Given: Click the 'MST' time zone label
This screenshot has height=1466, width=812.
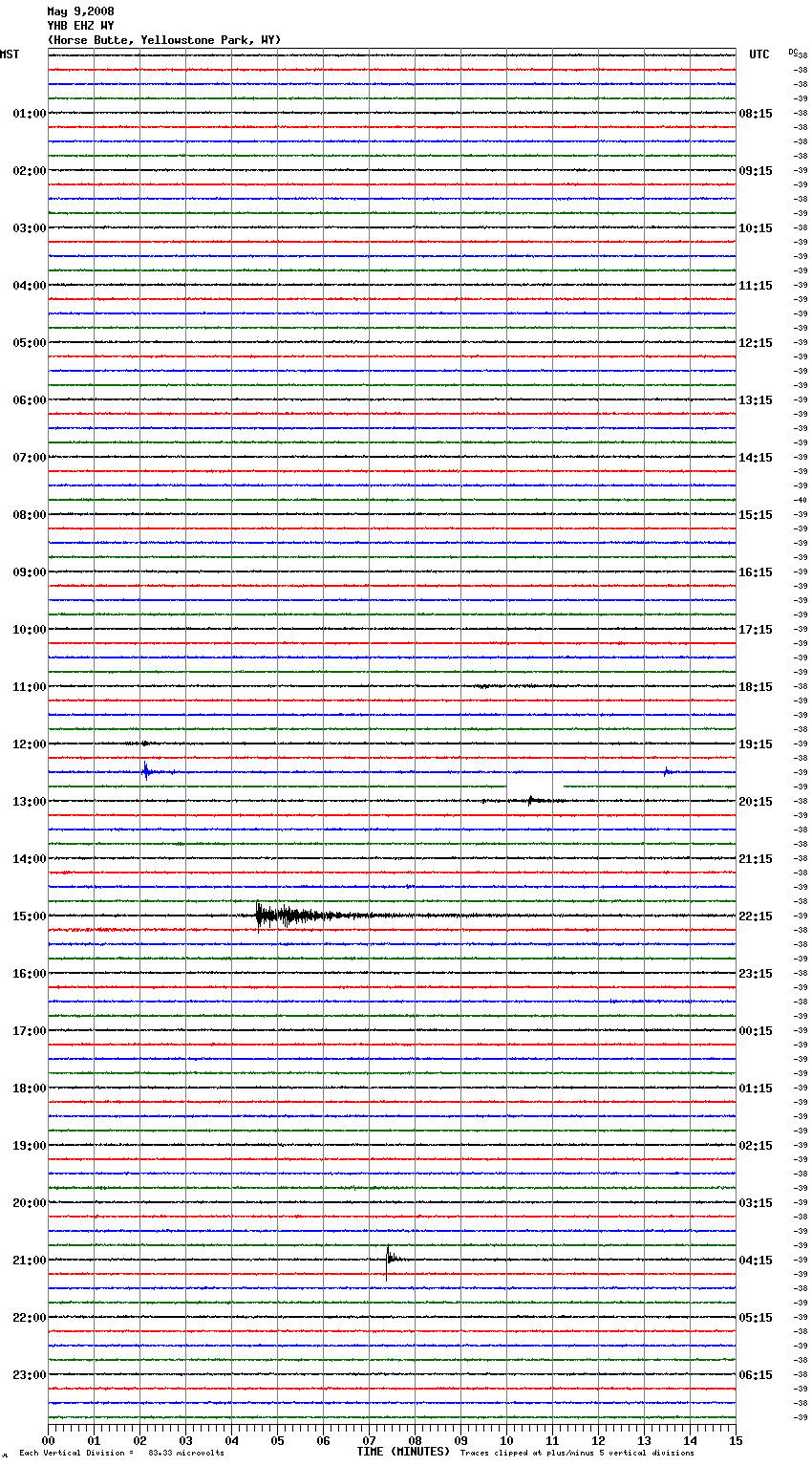Looking at the screenshot, I should (x=10, y=54).
